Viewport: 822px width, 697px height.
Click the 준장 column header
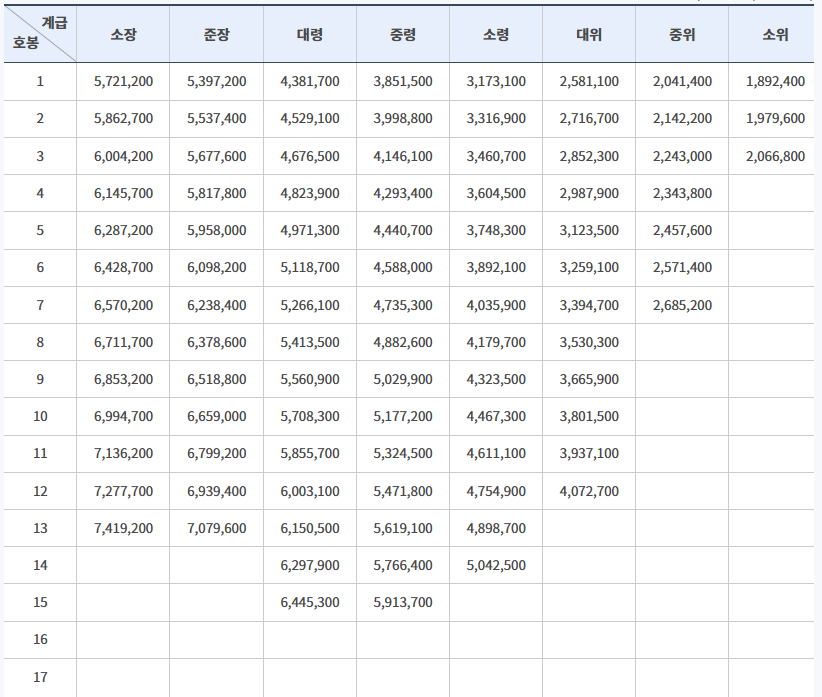pos(217,35)
